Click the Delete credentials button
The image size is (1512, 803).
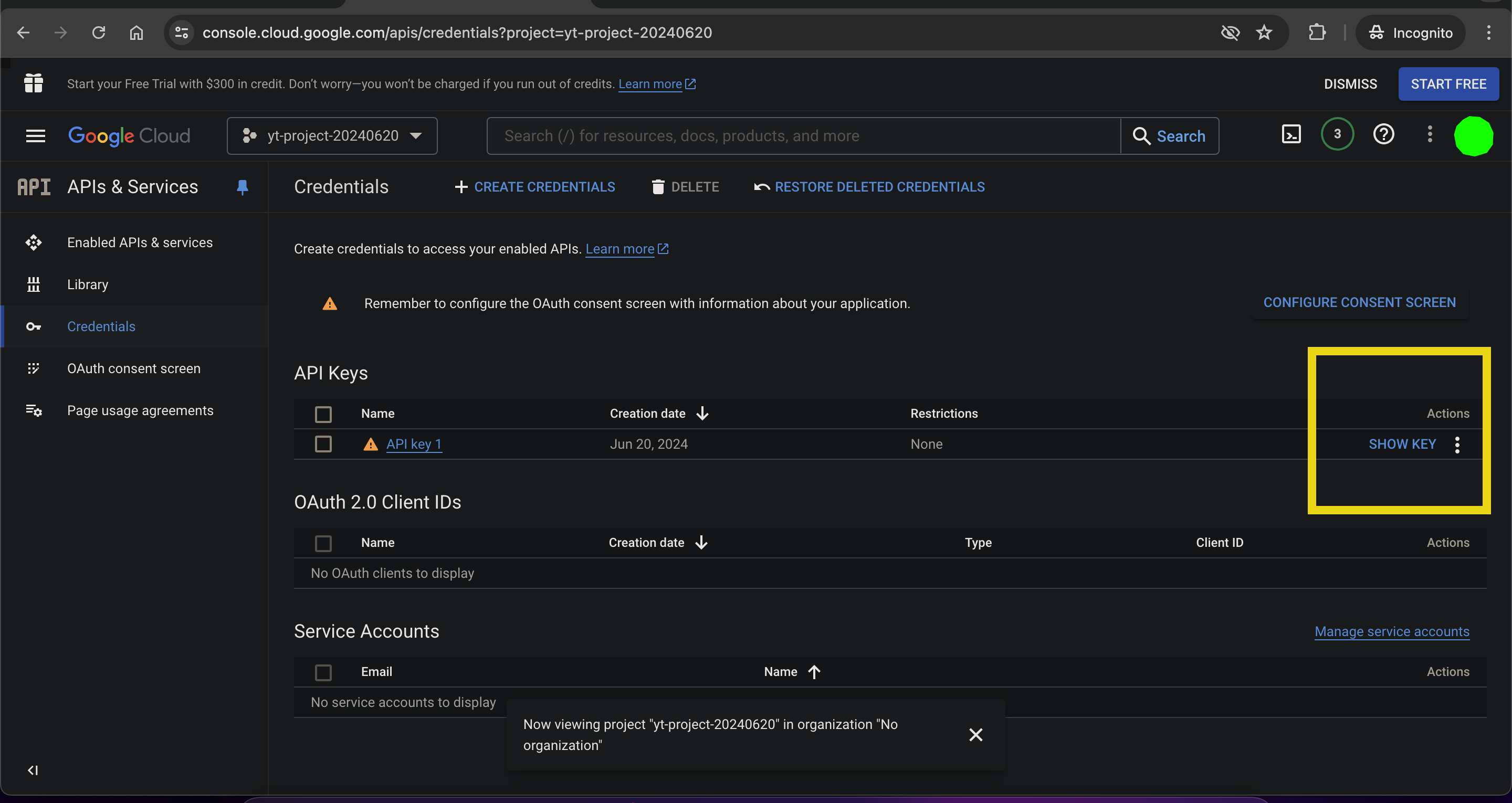[x=686, y=187]
